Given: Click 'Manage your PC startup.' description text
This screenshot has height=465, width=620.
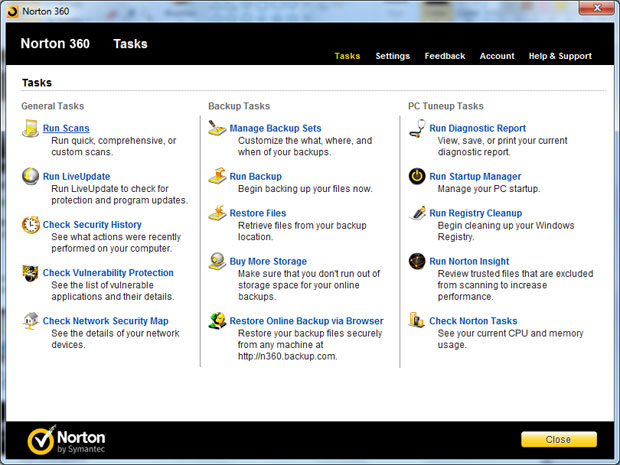Looking at the screenshot, I should tap(489, 189).
